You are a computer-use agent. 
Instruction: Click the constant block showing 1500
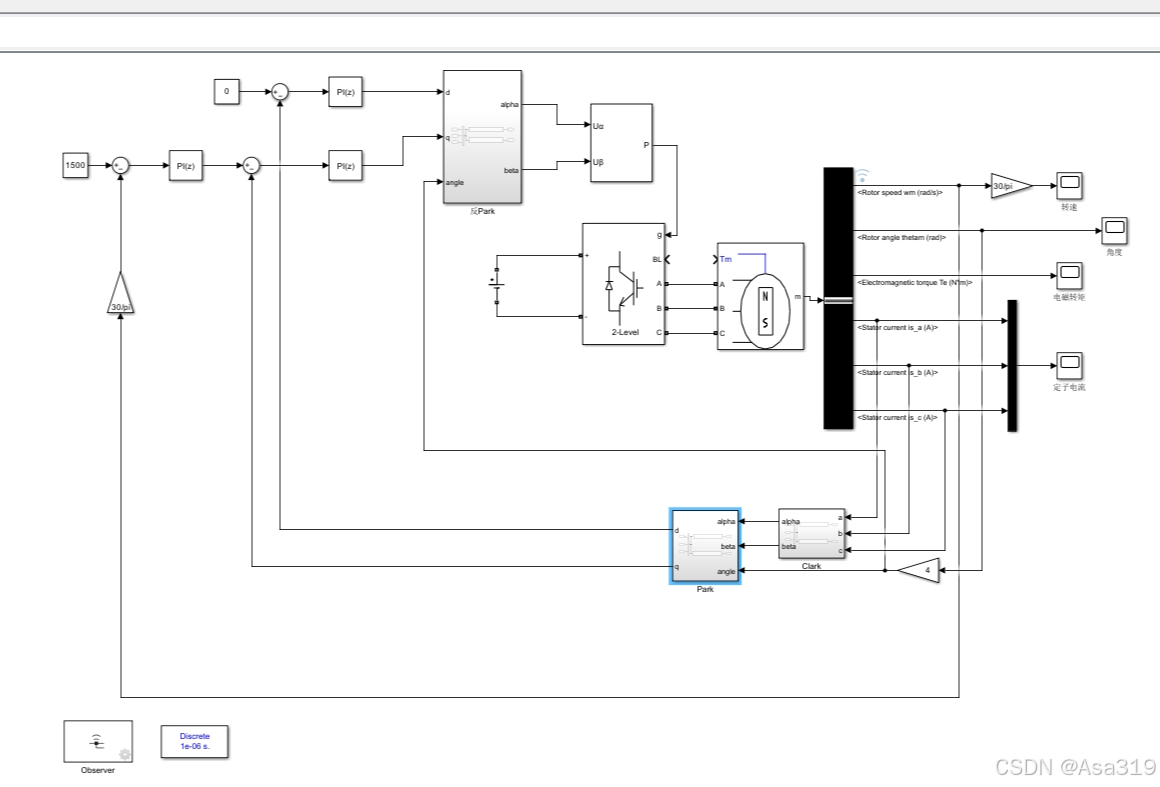click(x=77, y=166)
